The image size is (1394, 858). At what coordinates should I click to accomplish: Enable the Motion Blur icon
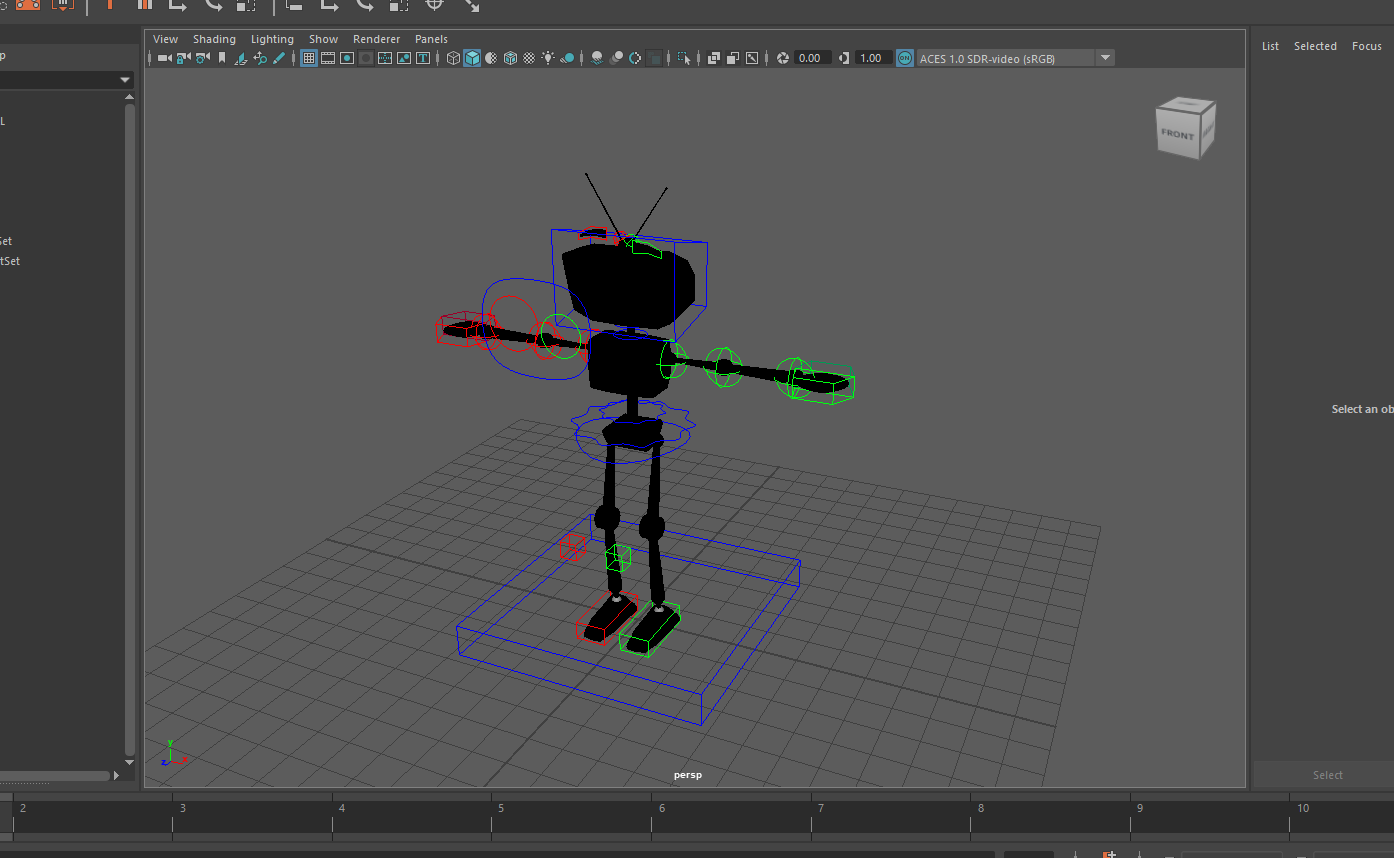click(616, 58)
